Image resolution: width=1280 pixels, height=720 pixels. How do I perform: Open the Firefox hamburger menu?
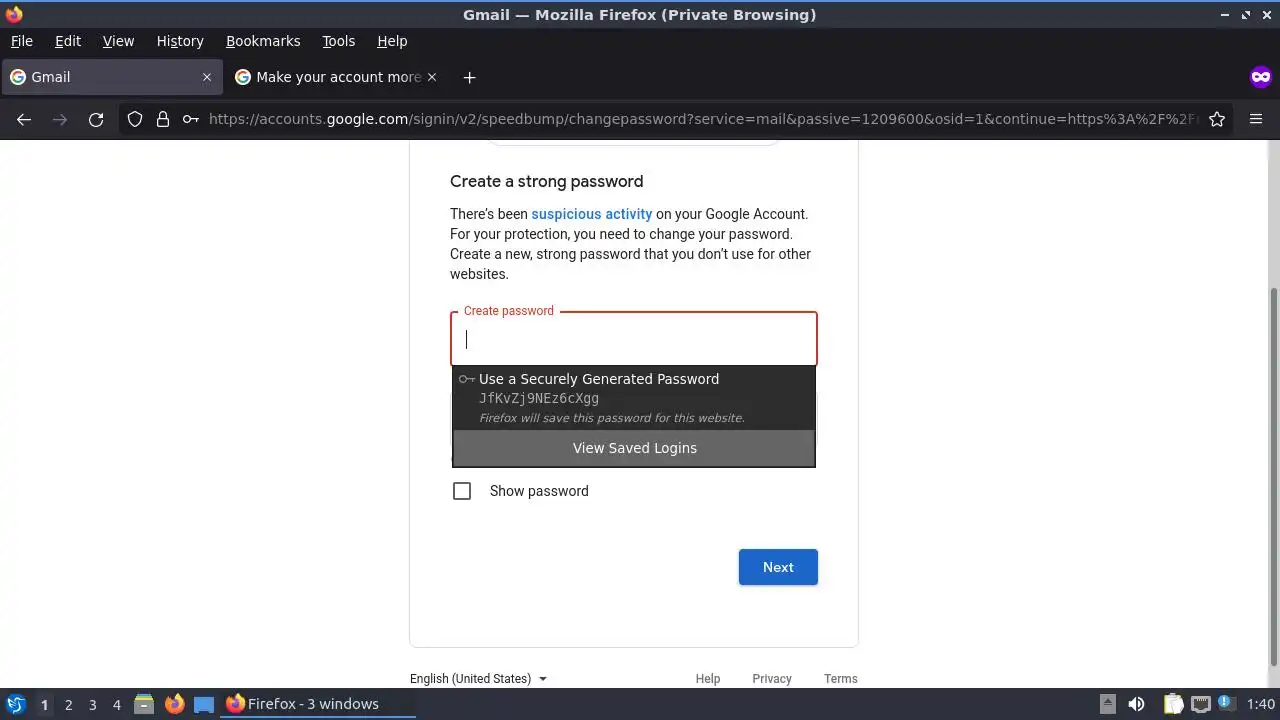click(1256, 119)
